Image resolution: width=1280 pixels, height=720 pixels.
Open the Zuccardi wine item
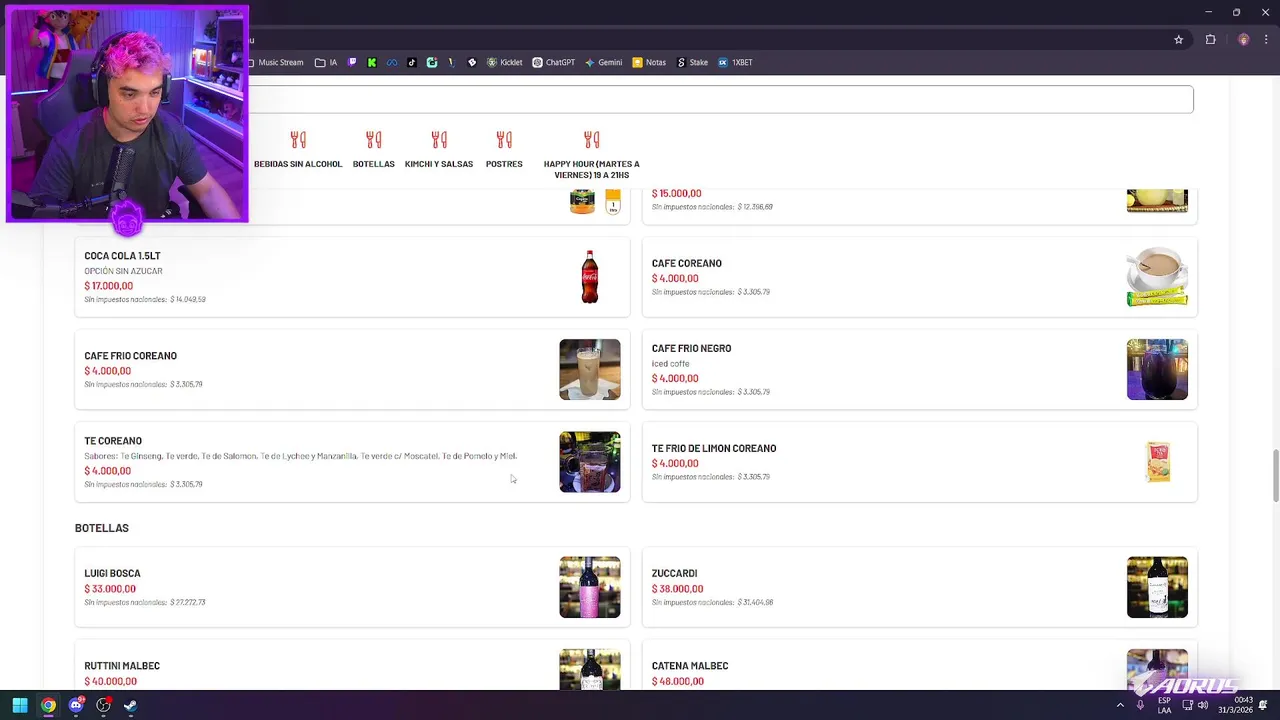(919, 587)
